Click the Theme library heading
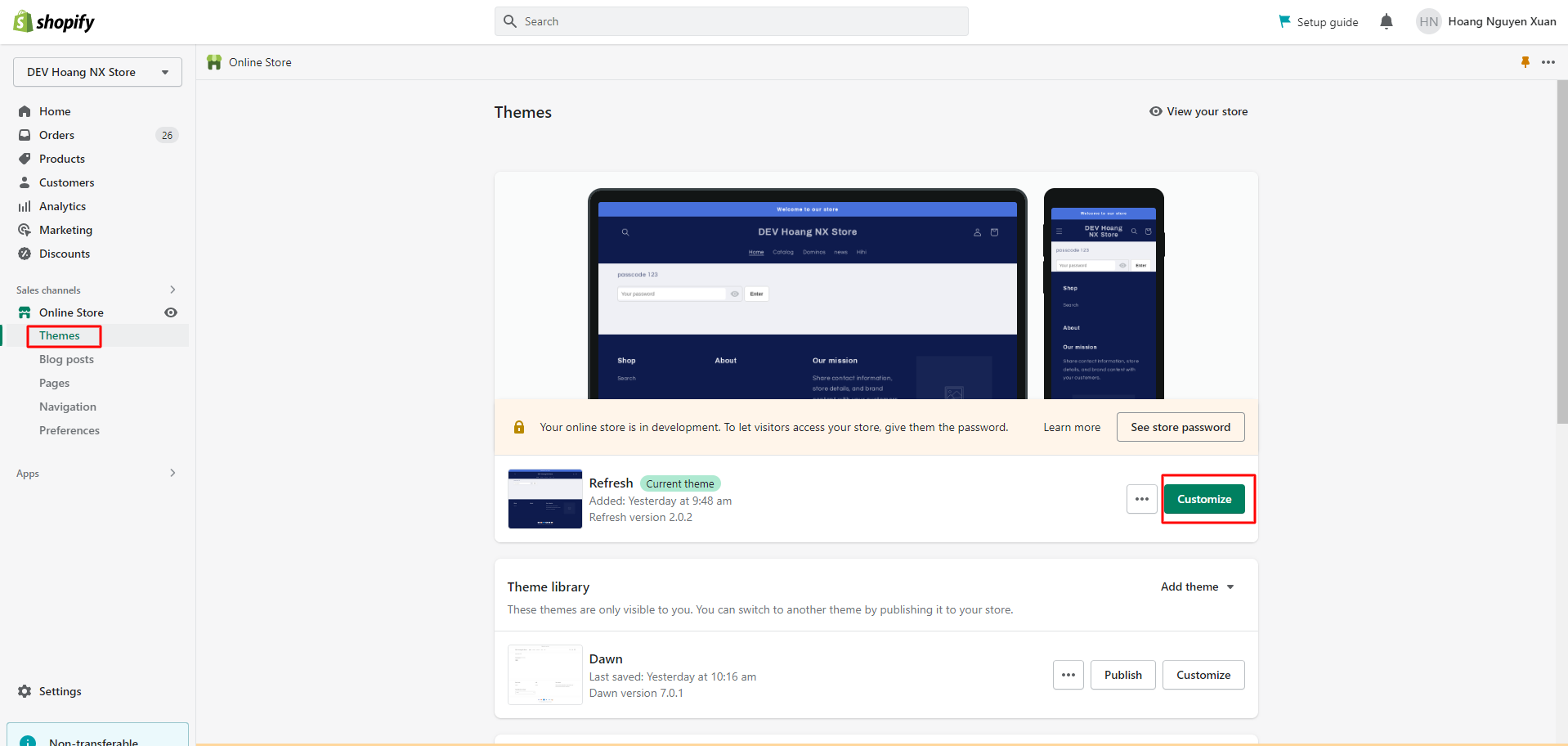Screen dimensions: 1568x746 pos(549,586)
